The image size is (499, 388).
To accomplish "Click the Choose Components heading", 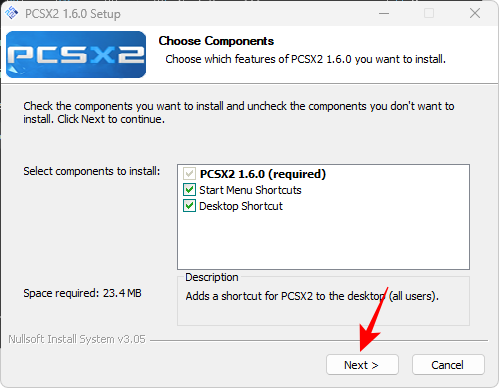I will tap(216, 41).
